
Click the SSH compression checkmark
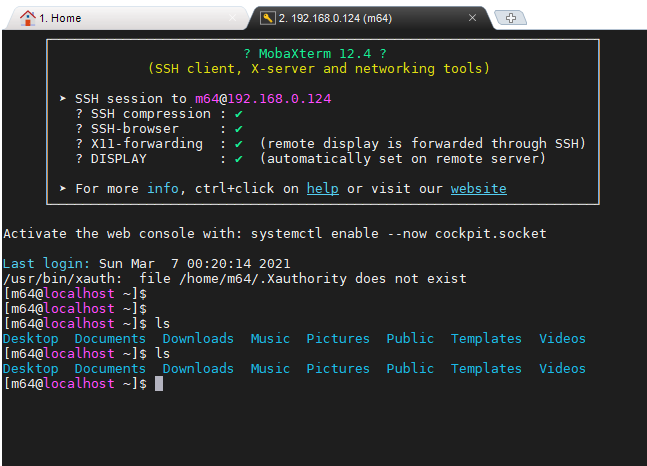[238, 114]
